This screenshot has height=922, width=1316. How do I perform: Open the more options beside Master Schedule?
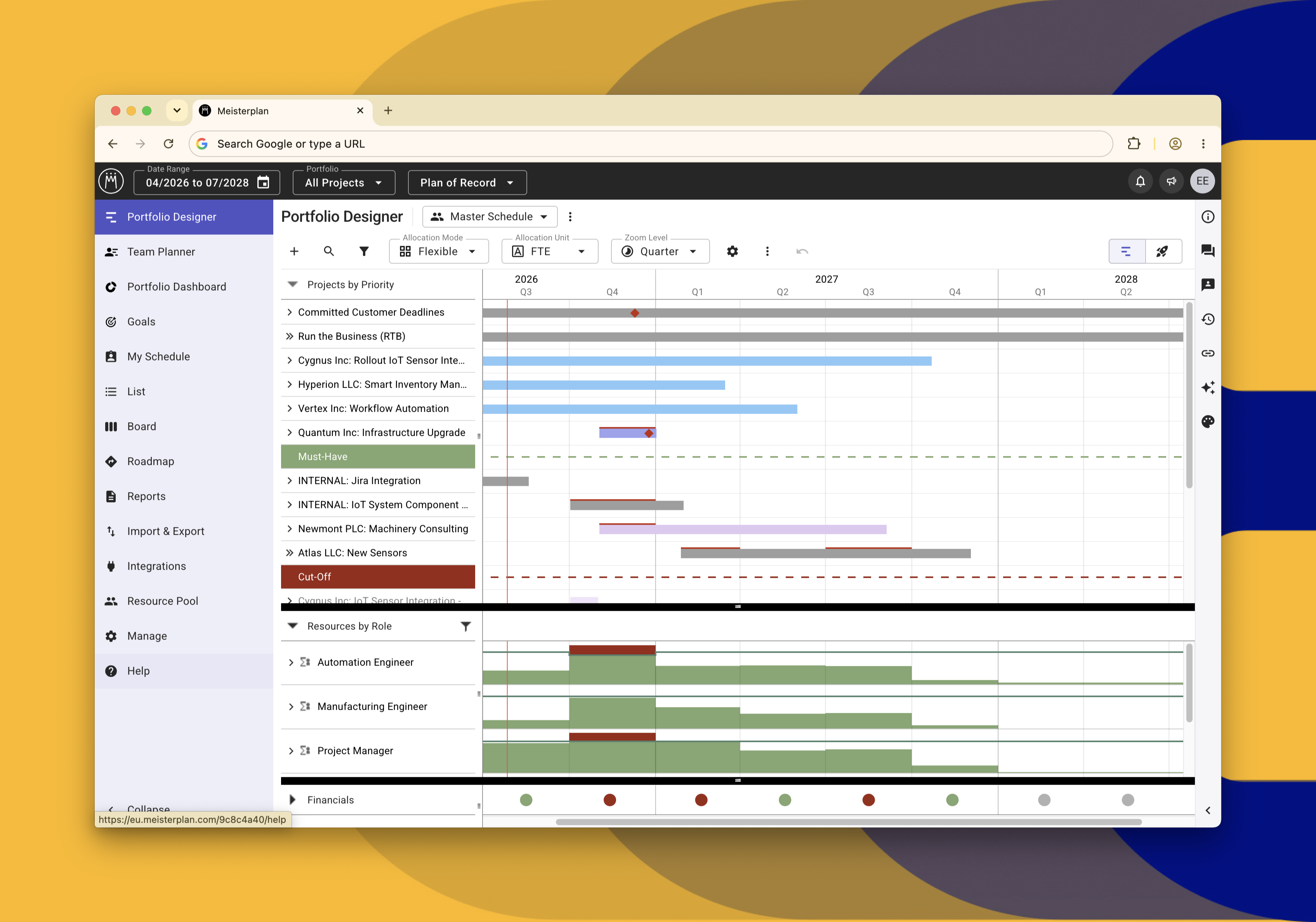pyautogui.click(x=570, y=217)
